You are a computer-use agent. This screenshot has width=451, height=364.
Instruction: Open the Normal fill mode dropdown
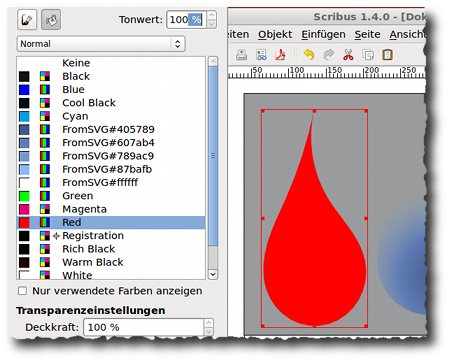101,44
